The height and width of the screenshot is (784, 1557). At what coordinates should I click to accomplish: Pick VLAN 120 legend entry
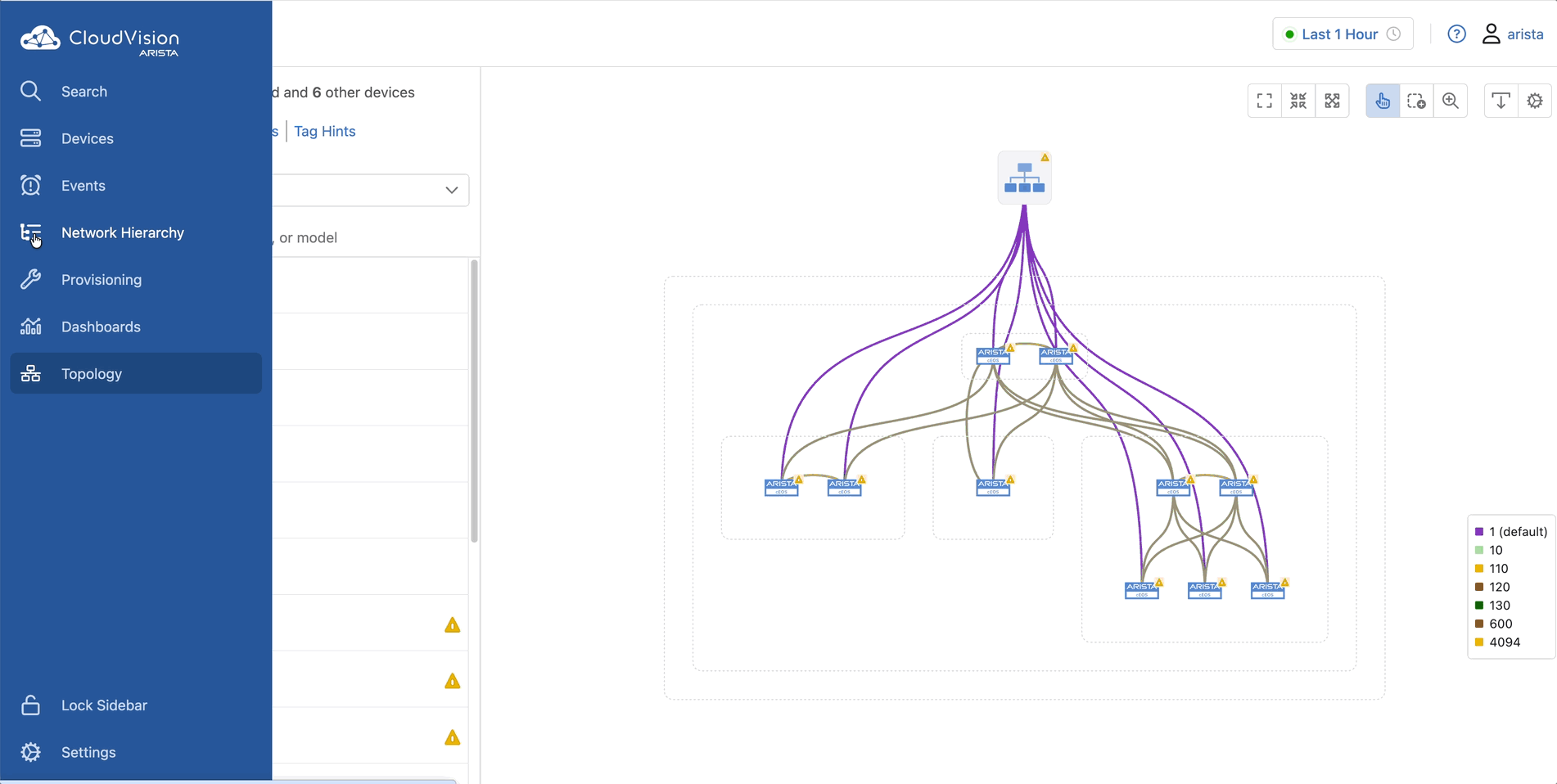pyautogui.click(x=1492, y=587)
